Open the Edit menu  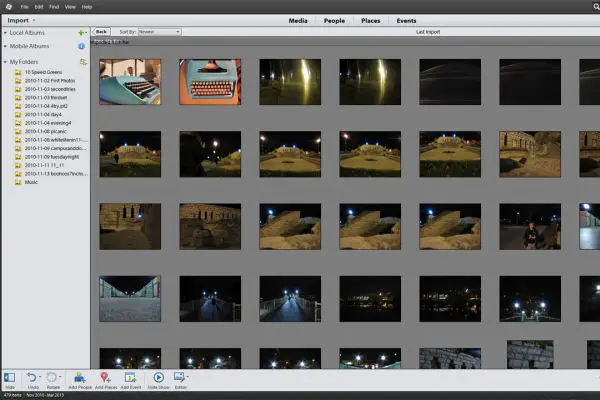coord(39,7)
